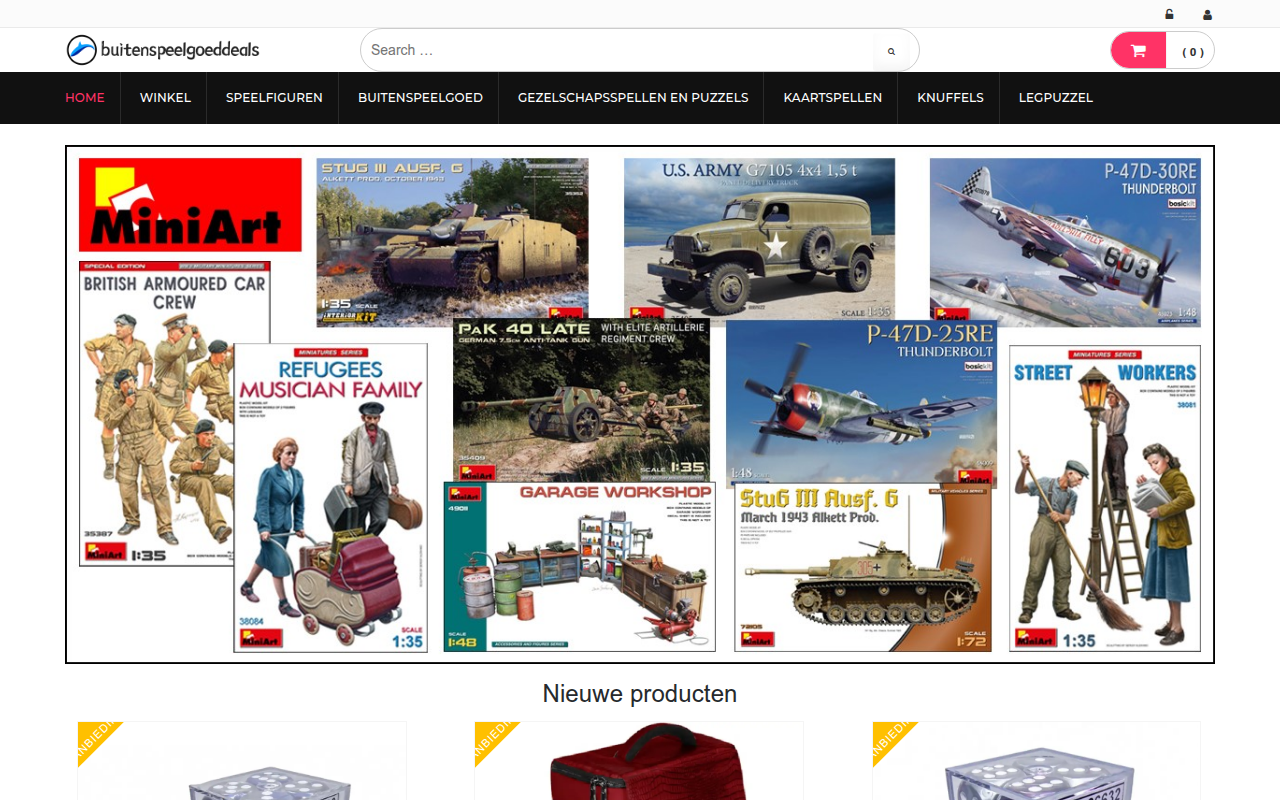1280x800 pixels.
Task: Open the SPEELFIGUREN category
Action: 274,98
